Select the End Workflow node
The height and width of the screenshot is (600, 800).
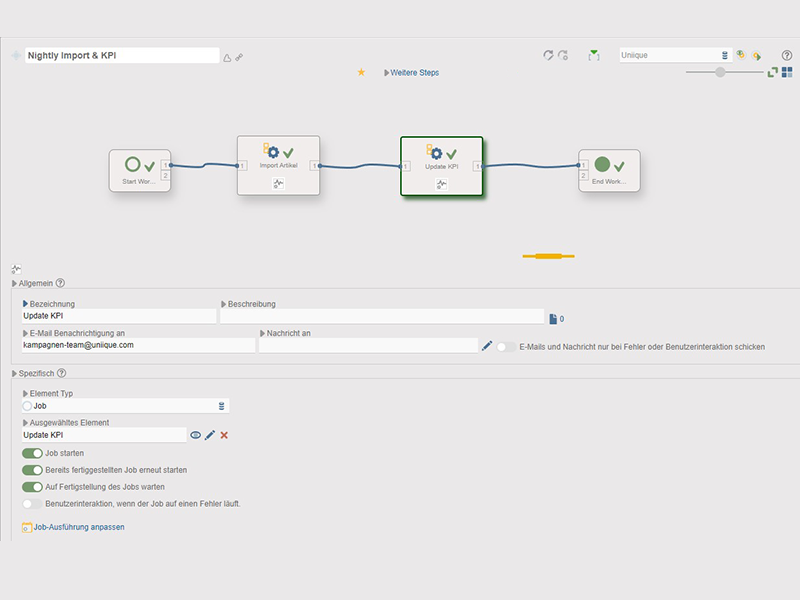pyautogui.click(x=609, y=170)
